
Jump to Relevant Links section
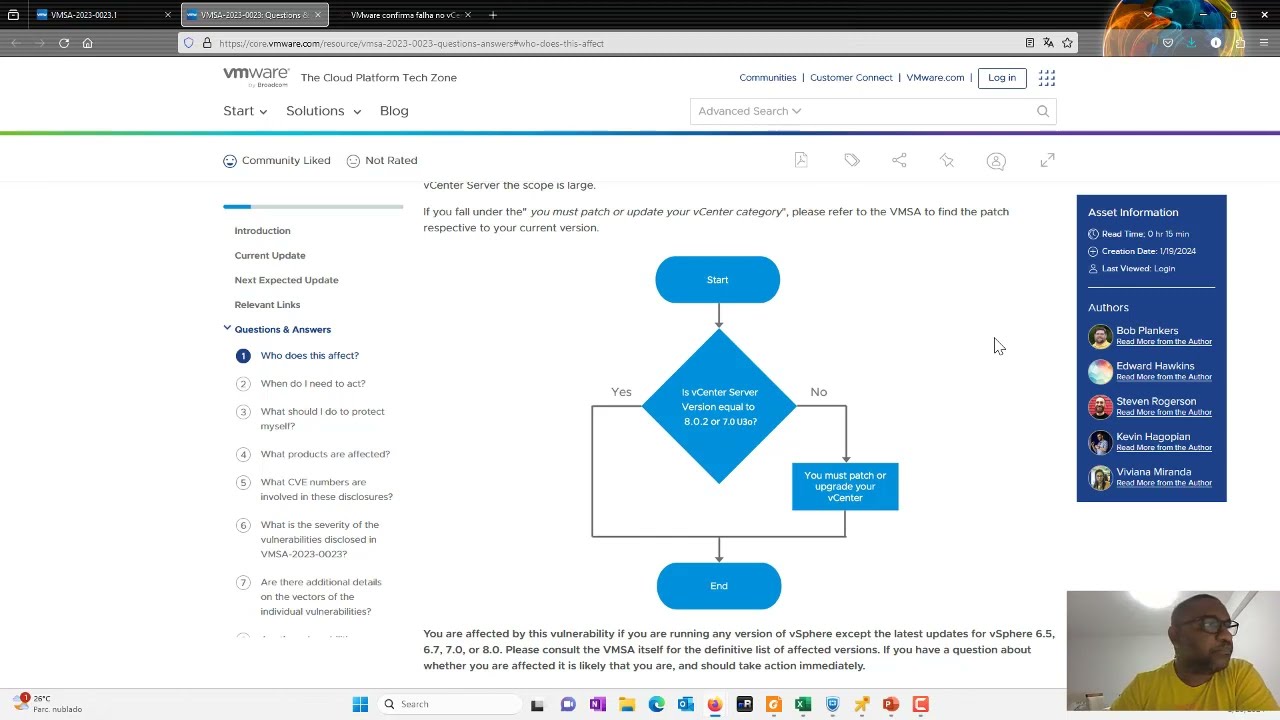tap(267, 305)
